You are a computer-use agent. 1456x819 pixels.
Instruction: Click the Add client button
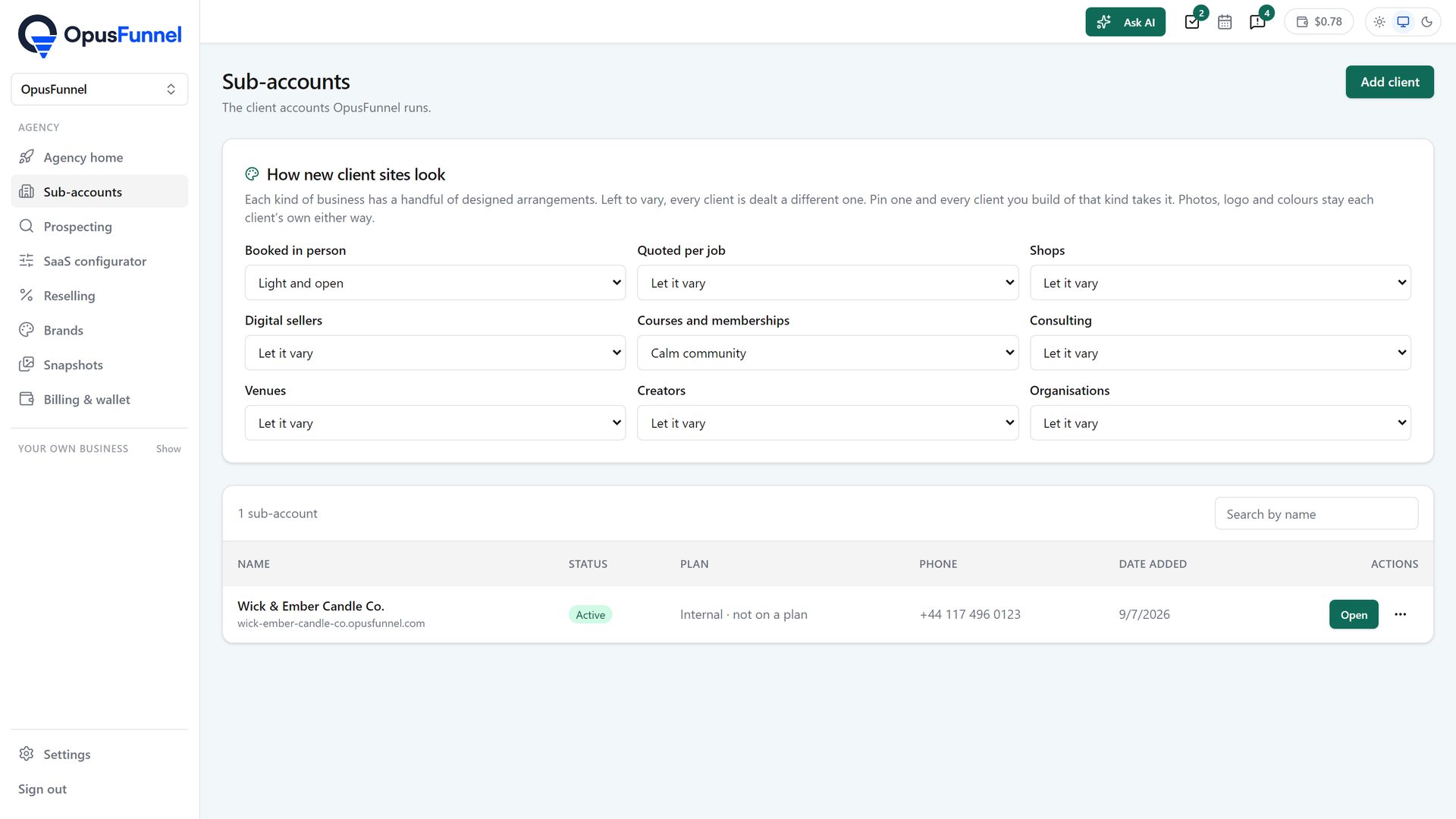(1389, 82)
